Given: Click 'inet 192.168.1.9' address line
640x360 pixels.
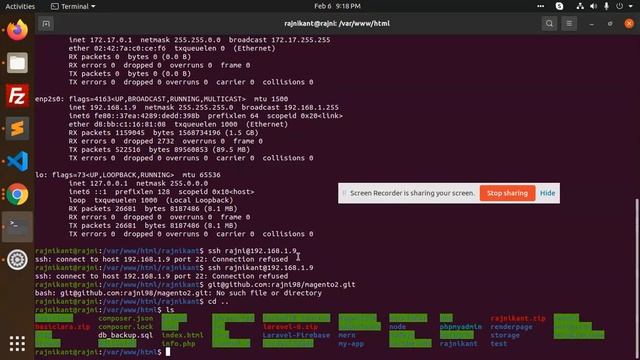Looking at the screenshot, I should 204,107.
